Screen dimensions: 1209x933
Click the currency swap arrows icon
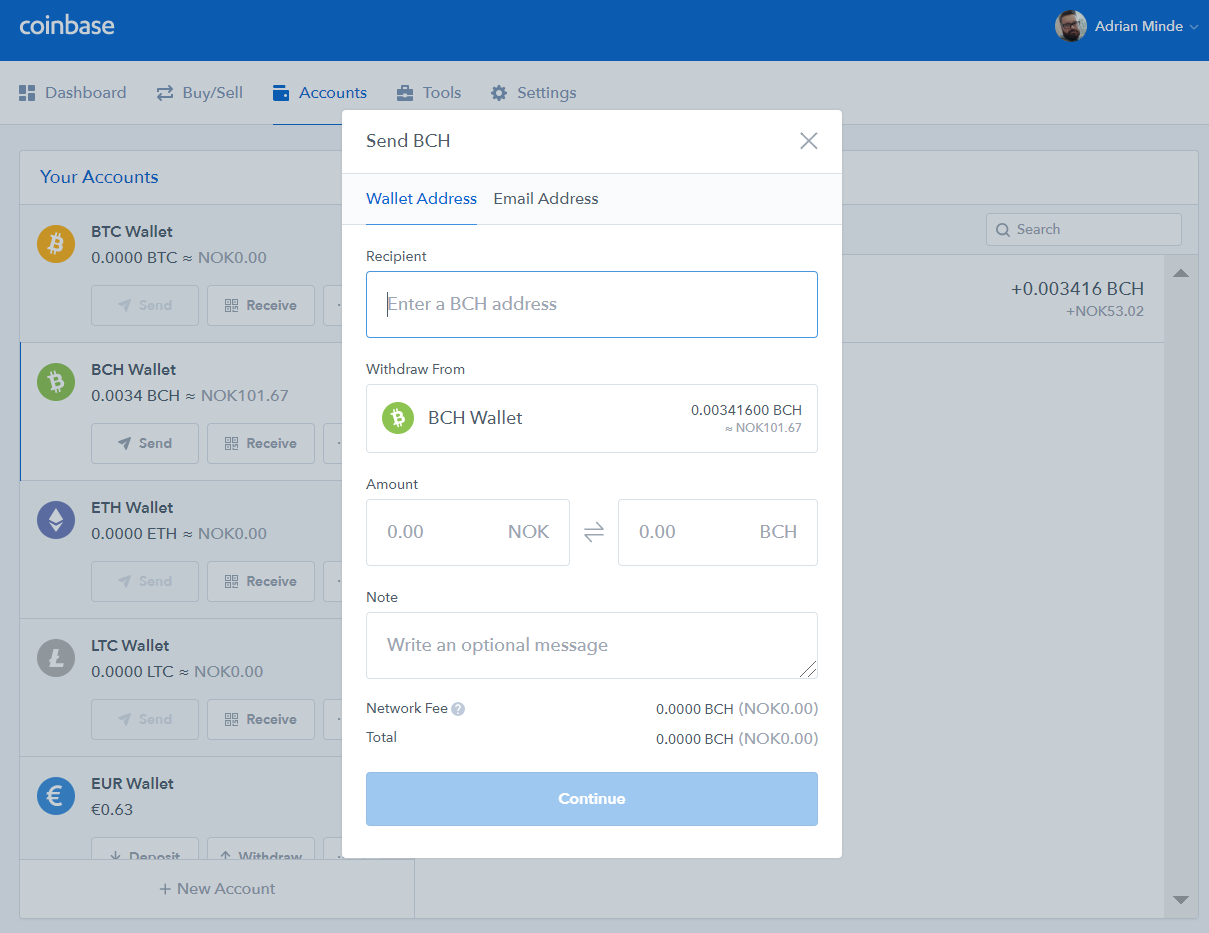click(594, 533)
